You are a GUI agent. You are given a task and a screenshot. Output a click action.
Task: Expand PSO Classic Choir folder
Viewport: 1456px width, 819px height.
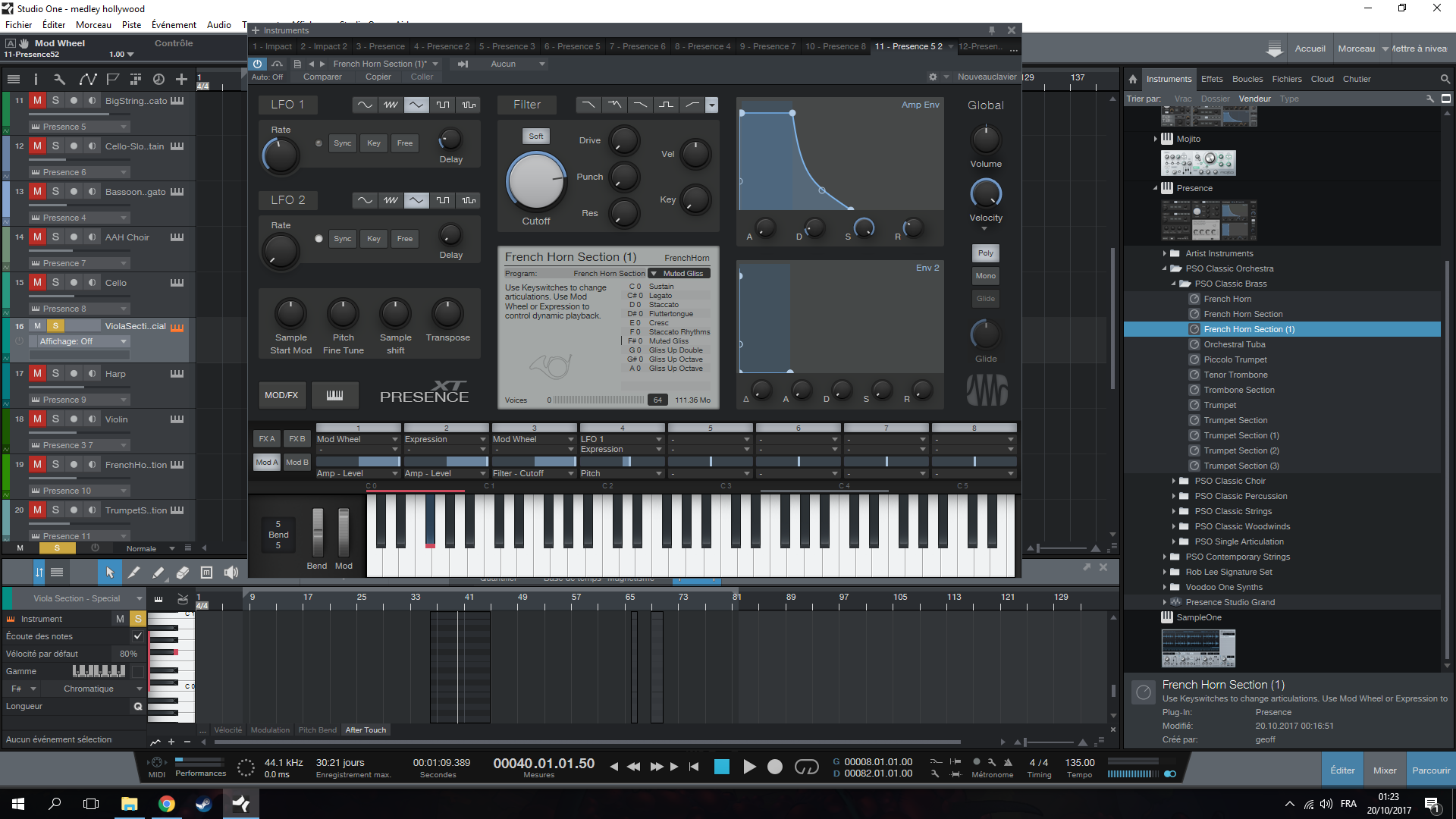pyautogui.click(x=1174, y=481)
